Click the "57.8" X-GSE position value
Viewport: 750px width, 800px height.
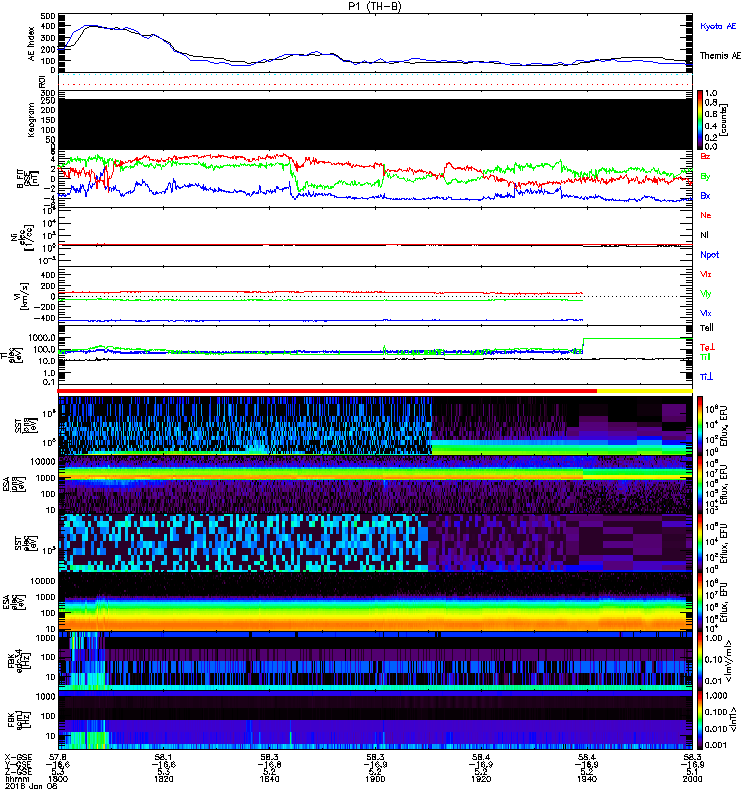tap(58, 757)
